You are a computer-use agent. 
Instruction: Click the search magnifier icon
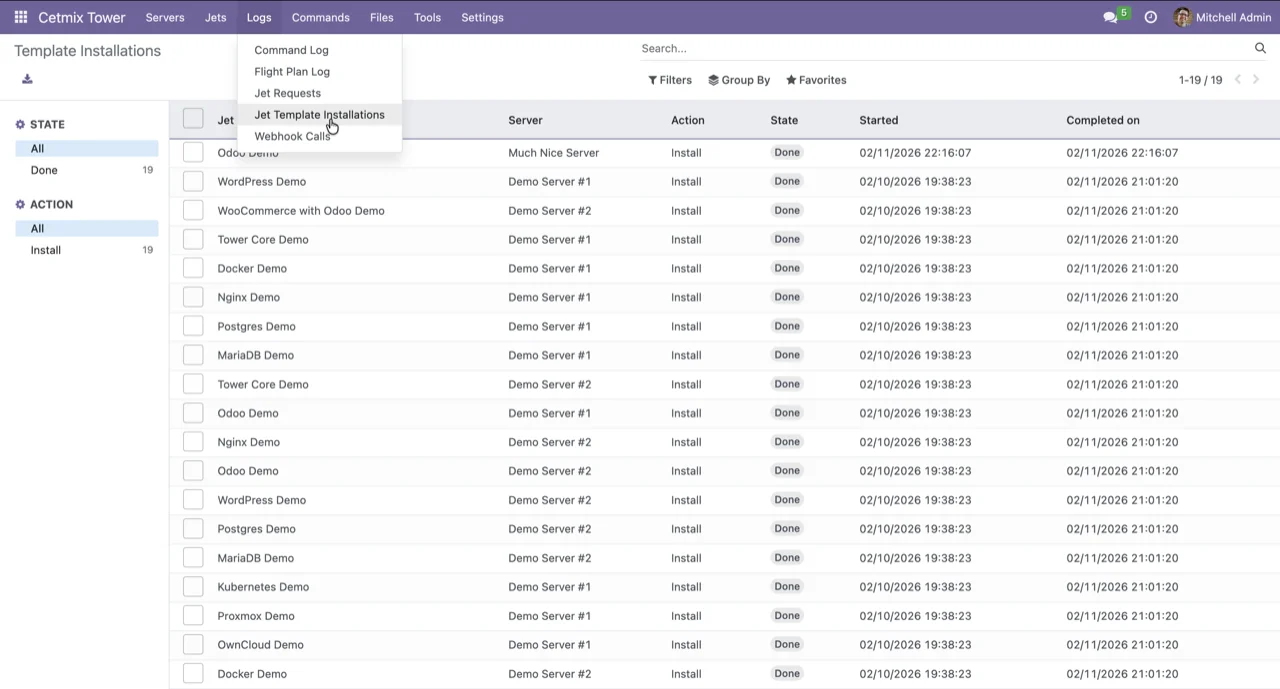(1260, 48)
